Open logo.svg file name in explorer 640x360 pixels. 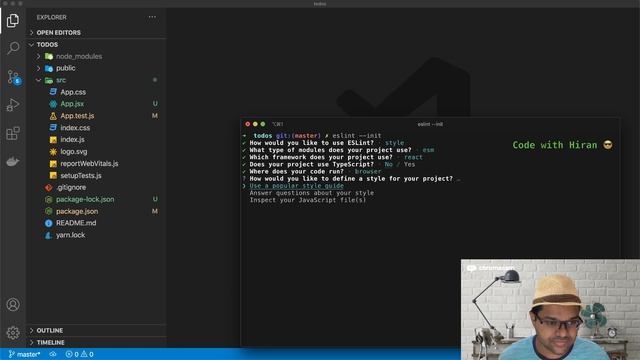(73, 151)
